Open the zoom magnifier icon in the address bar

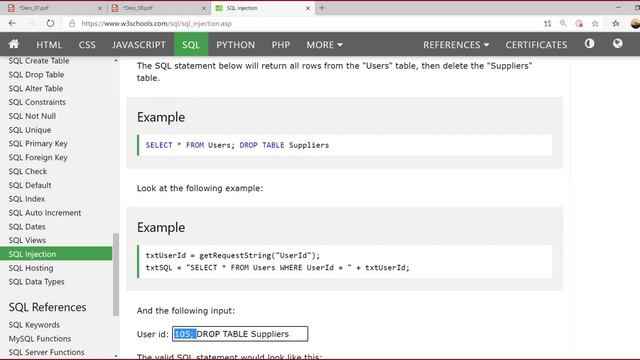(563, 24)
